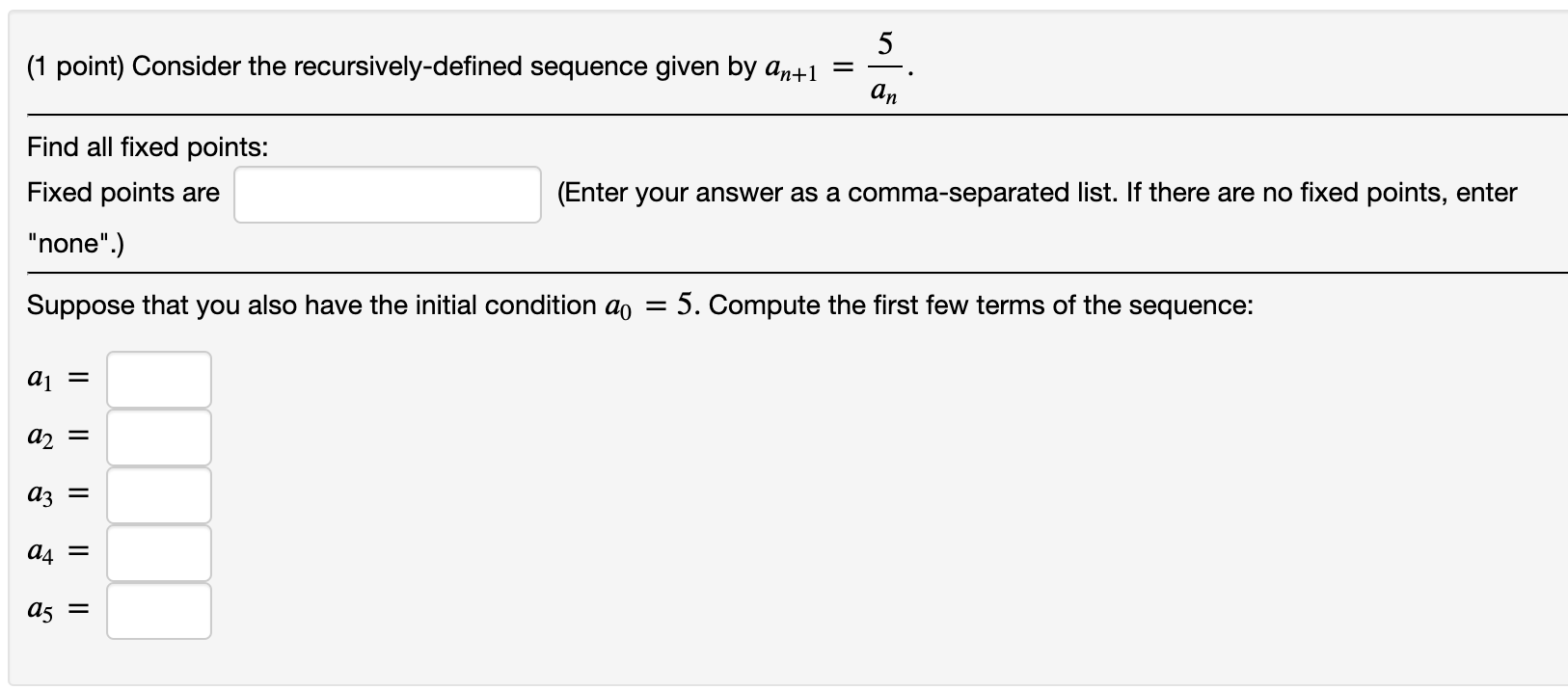Click the a3 answer box
Screen dimensions: 1568x690
coord(158,493)
